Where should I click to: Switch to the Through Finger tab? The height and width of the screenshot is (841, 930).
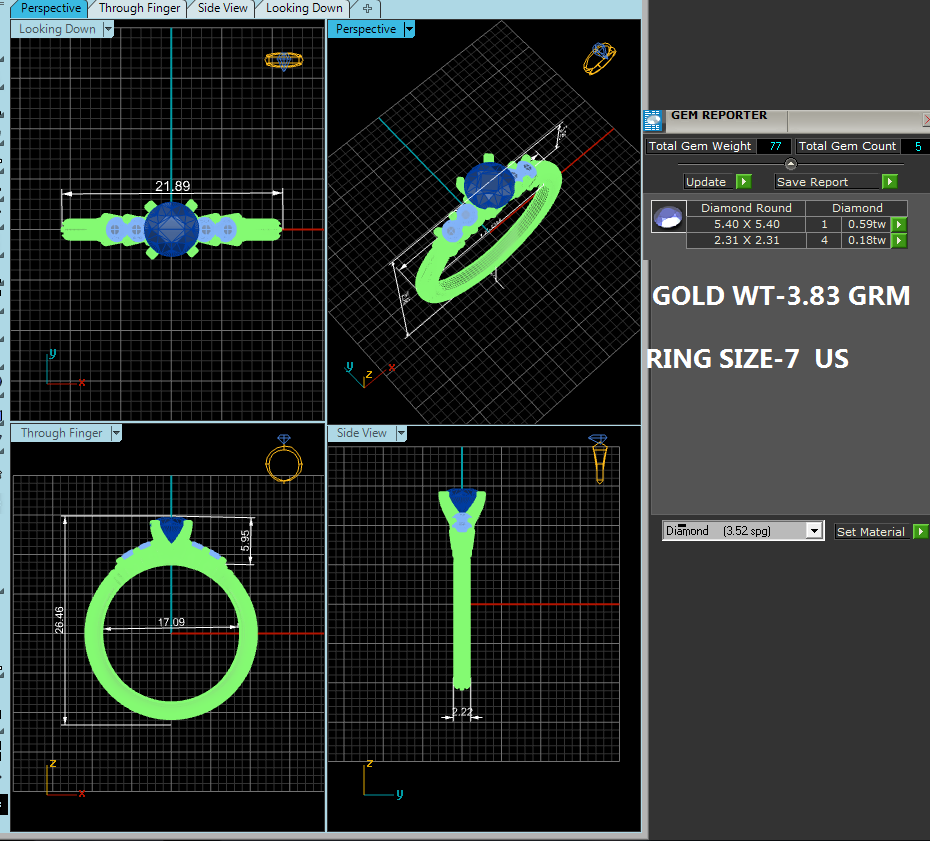pos(140,8)
